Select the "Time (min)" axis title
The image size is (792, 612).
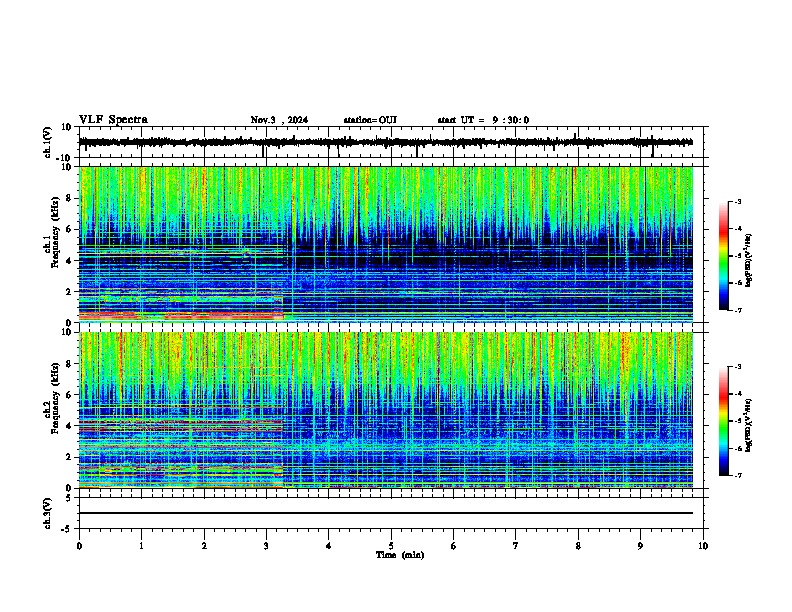tap(400, 555)
